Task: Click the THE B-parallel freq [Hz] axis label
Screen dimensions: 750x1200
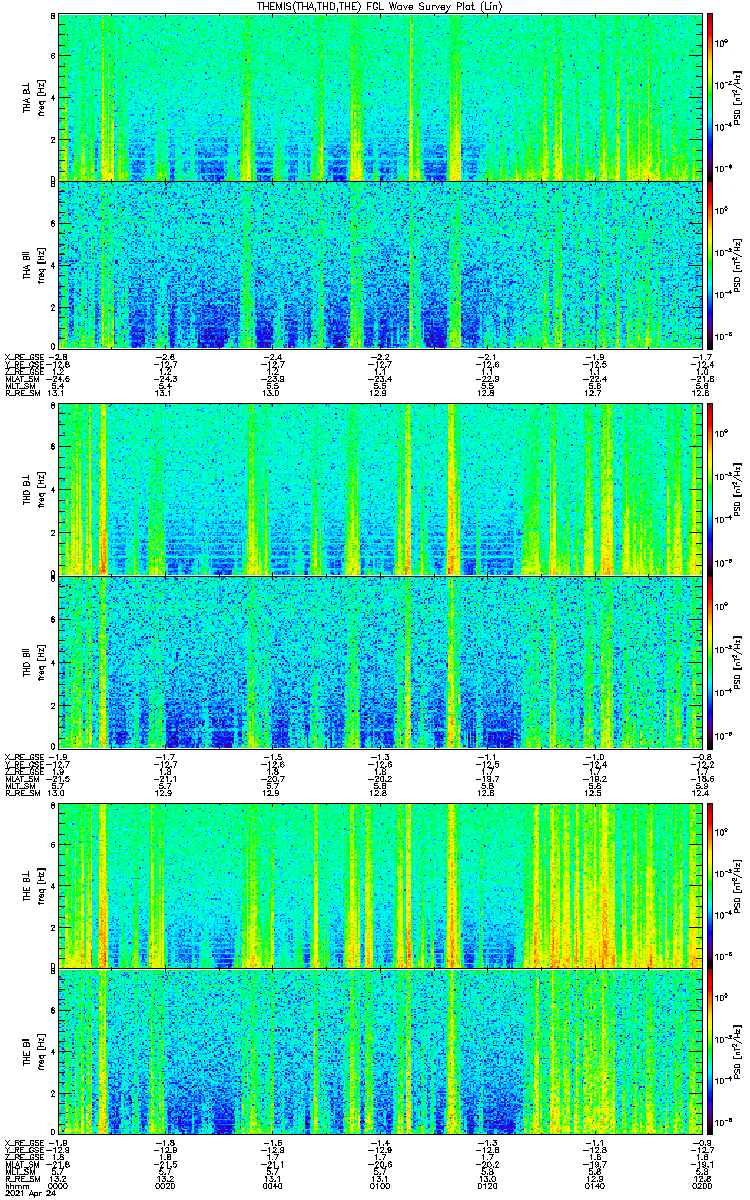Action: (40, 1051)
